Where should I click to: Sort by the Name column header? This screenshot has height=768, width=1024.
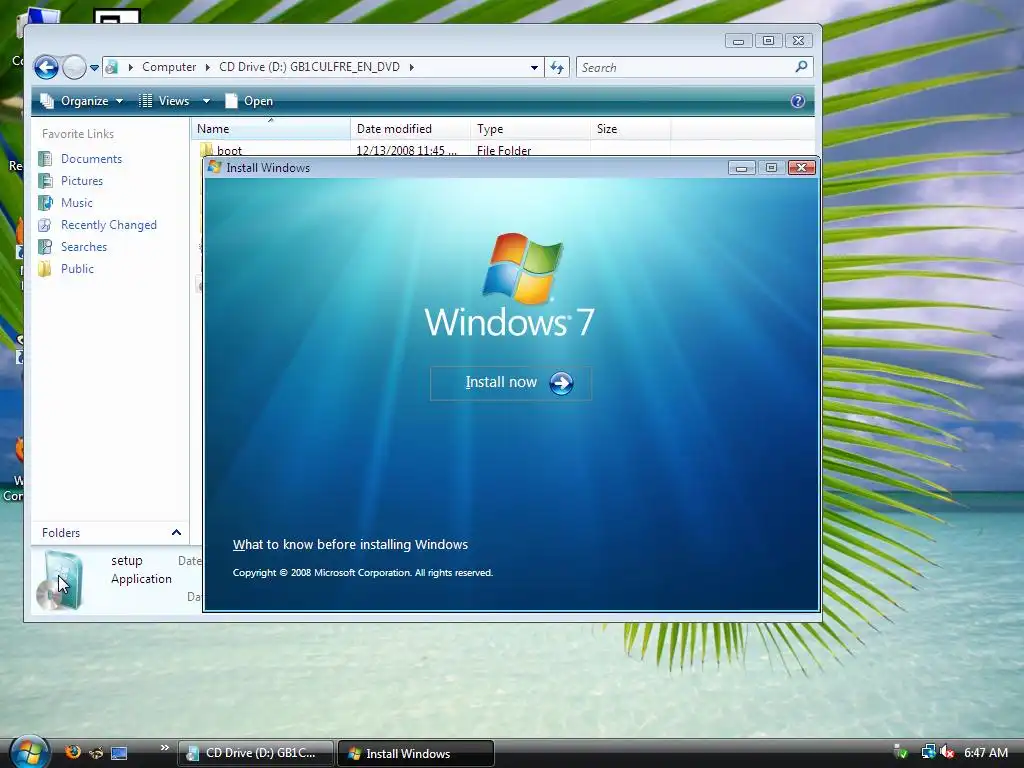(271, 129)
